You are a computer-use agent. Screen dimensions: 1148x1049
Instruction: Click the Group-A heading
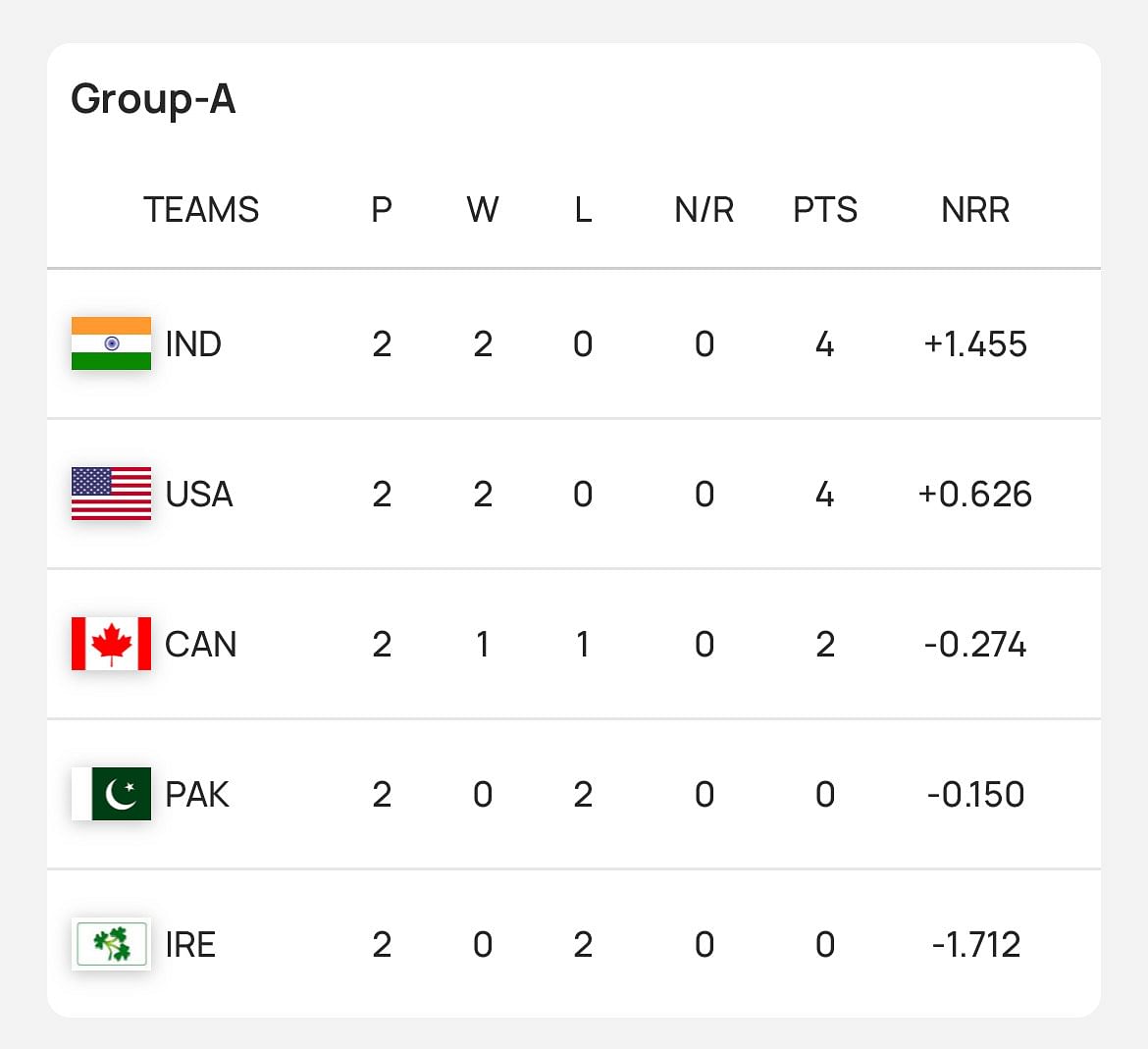[x=153, y=99]
